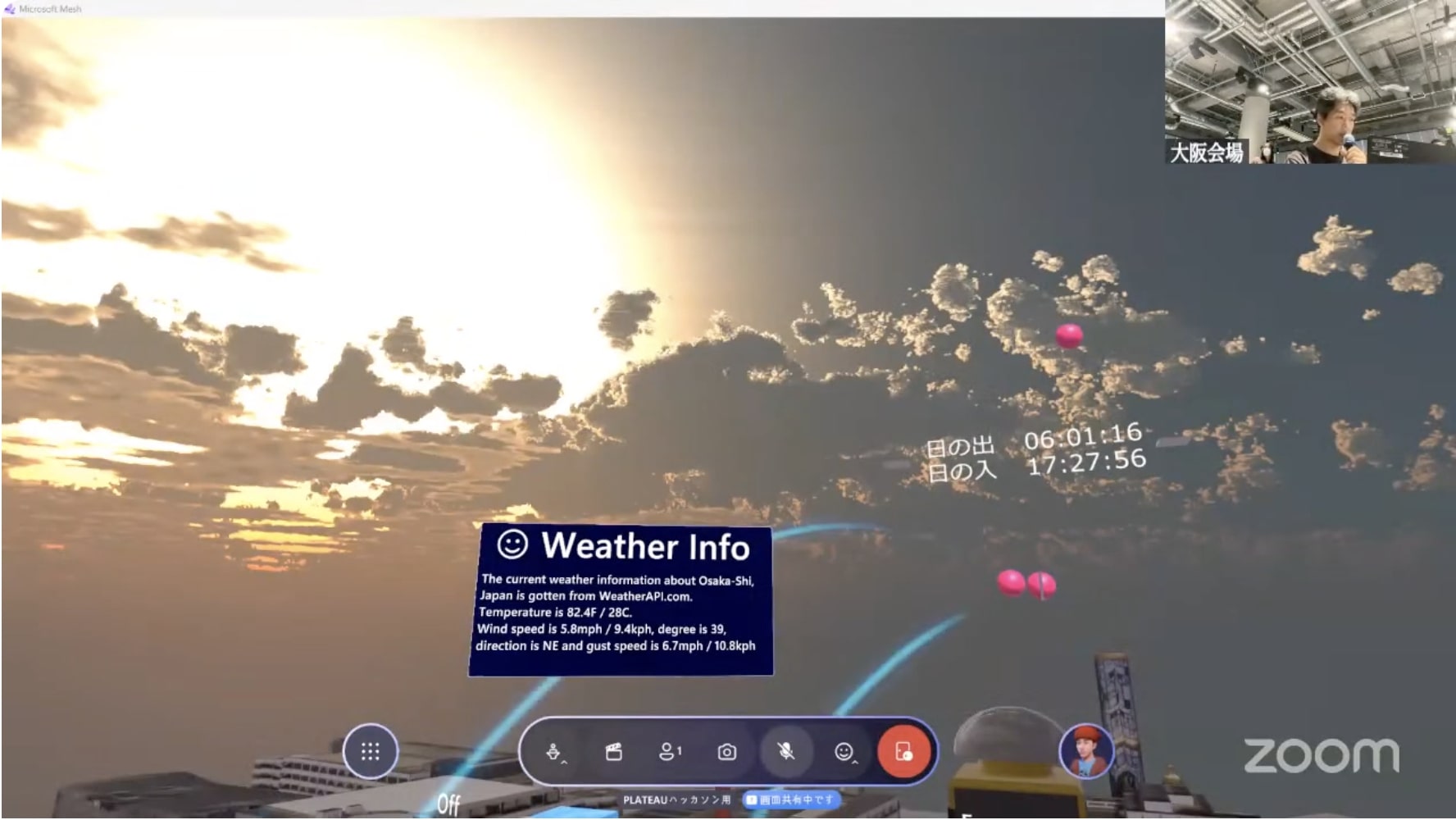Image resolution: width=1456 pixels, height=820 pixels.
Task: Click the red leave-event button
Action: point(903,751)
